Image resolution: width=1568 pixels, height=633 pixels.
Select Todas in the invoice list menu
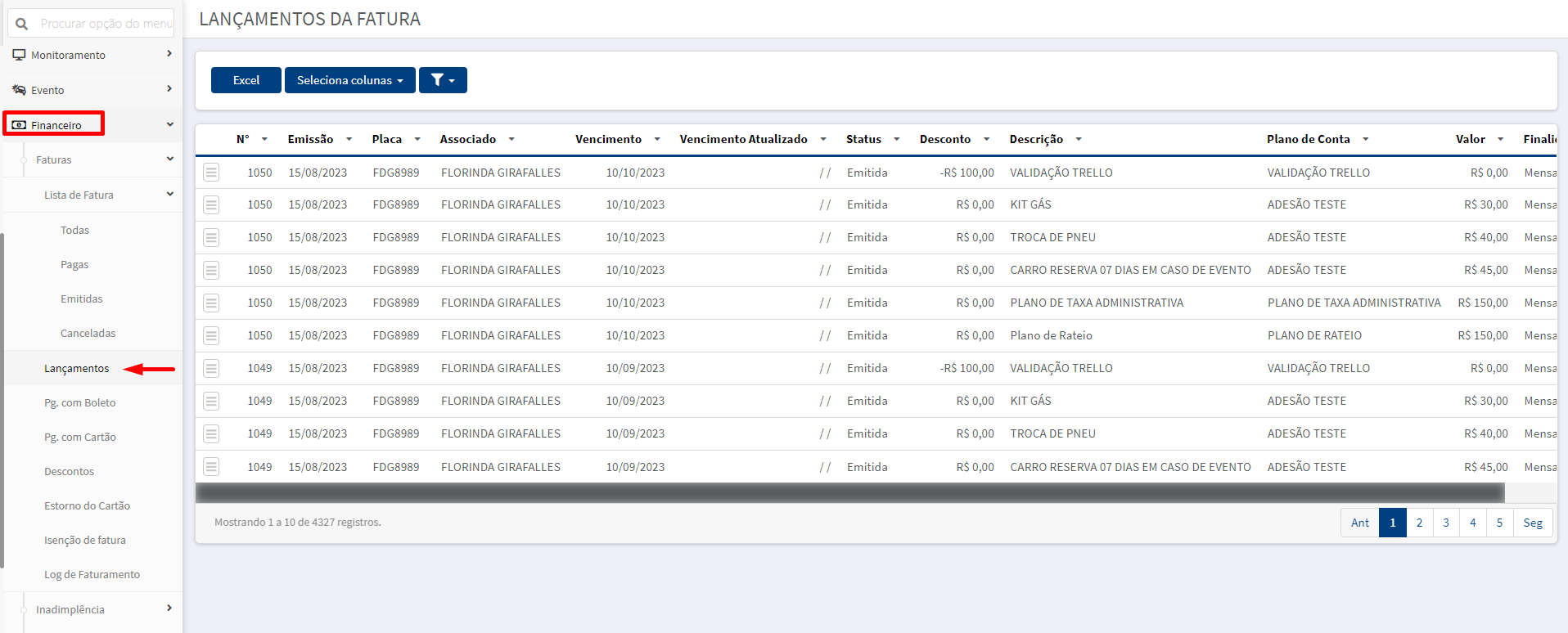click(x=74, y=231)
